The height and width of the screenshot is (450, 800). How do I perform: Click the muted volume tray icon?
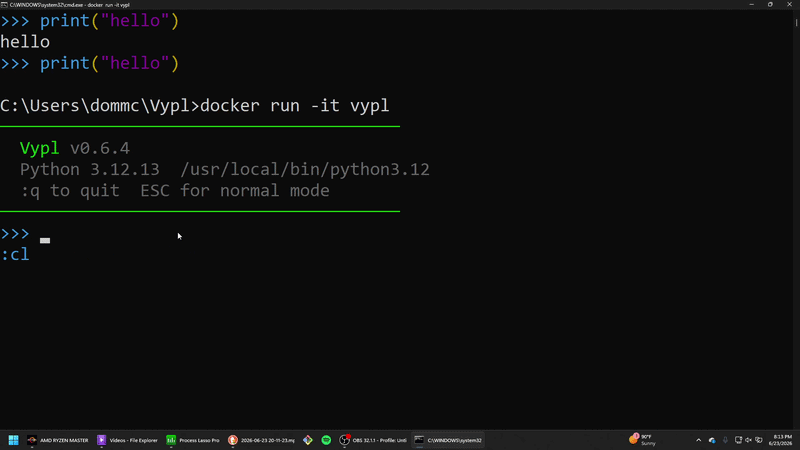(x=748, y=440)
